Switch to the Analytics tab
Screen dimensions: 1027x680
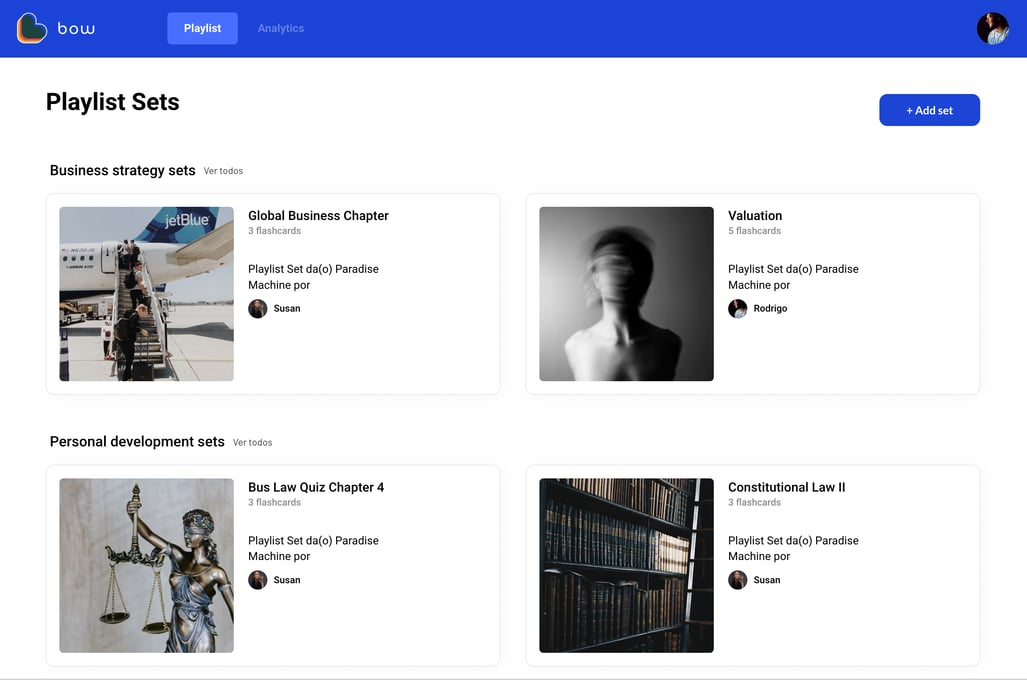(280, 28)
